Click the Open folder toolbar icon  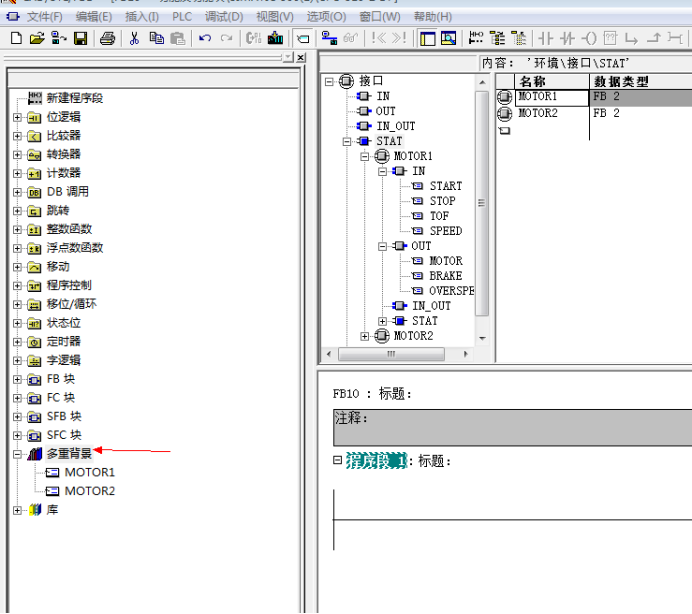click(x=37, y=38)
